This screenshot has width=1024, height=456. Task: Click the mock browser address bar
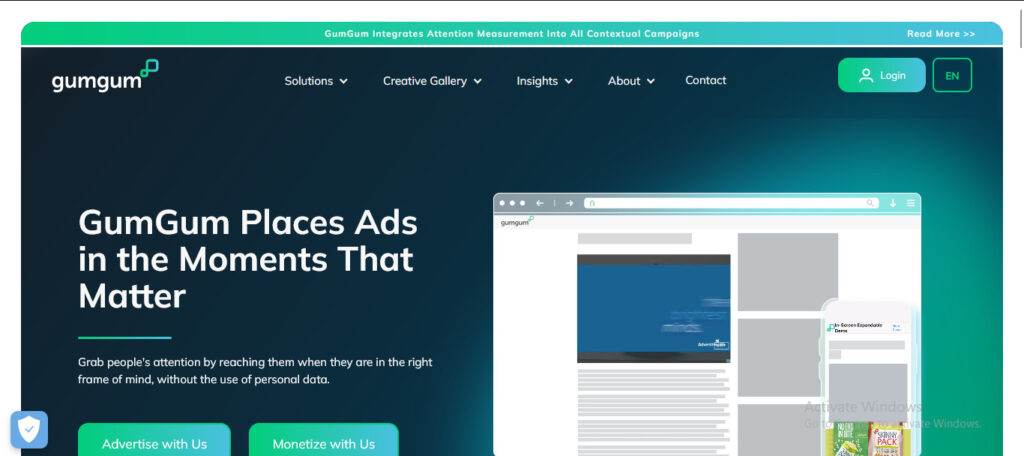coord(731,203)
